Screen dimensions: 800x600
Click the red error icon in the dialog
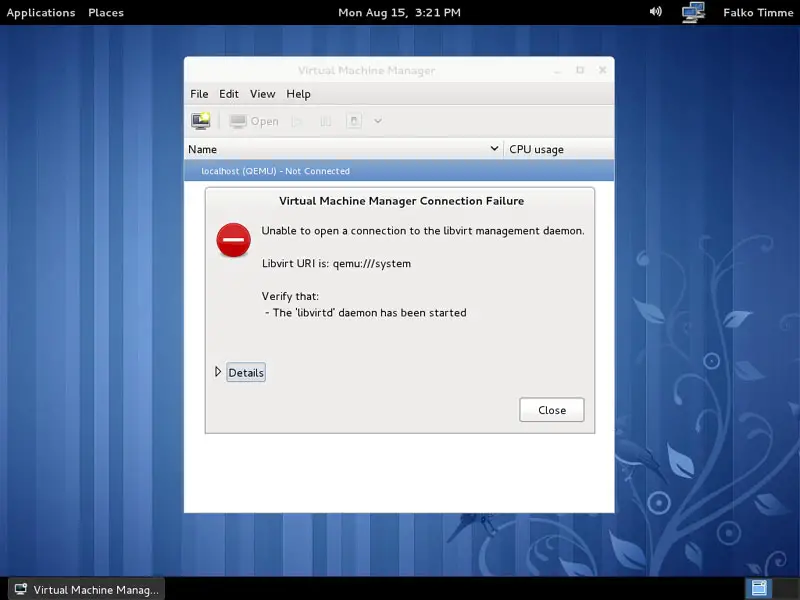tap(233, 240)
